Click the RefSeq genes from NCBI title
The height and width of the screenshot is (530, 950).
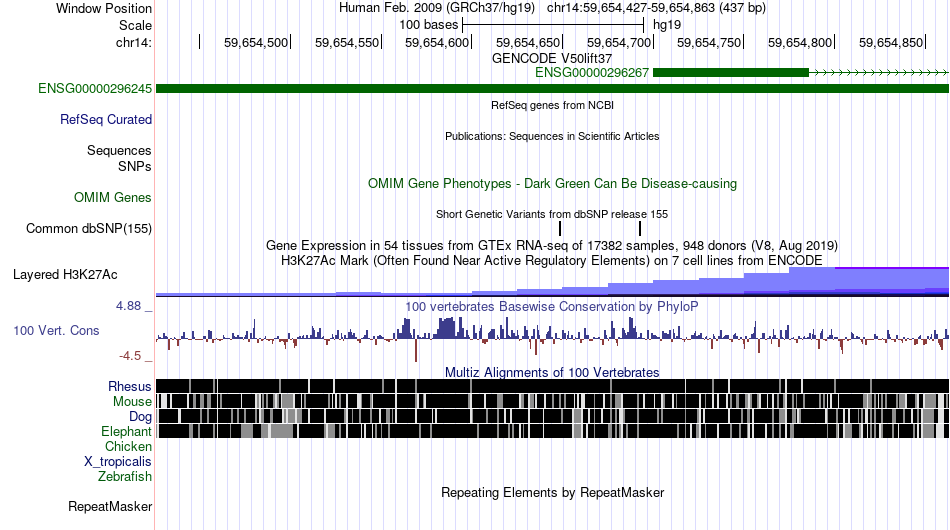pyautogui.click(x=552, y=105)
